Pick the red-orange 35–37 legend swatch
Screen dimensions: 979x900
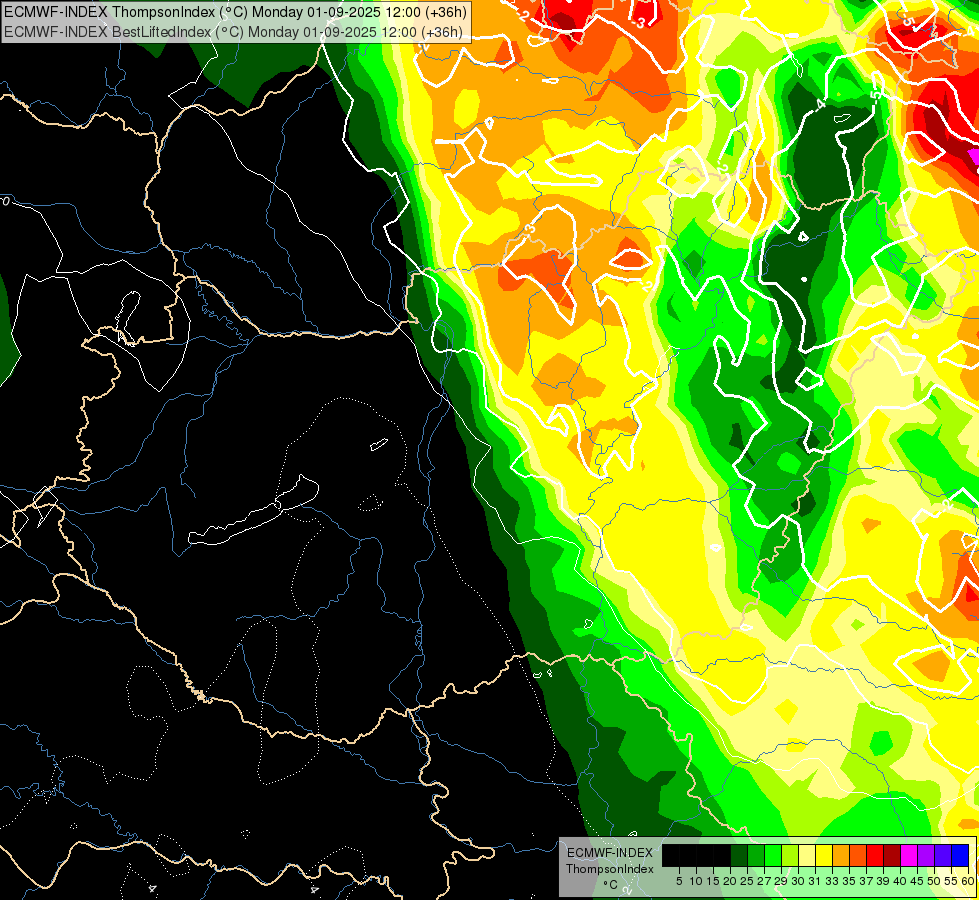click(x=858, y=855)
